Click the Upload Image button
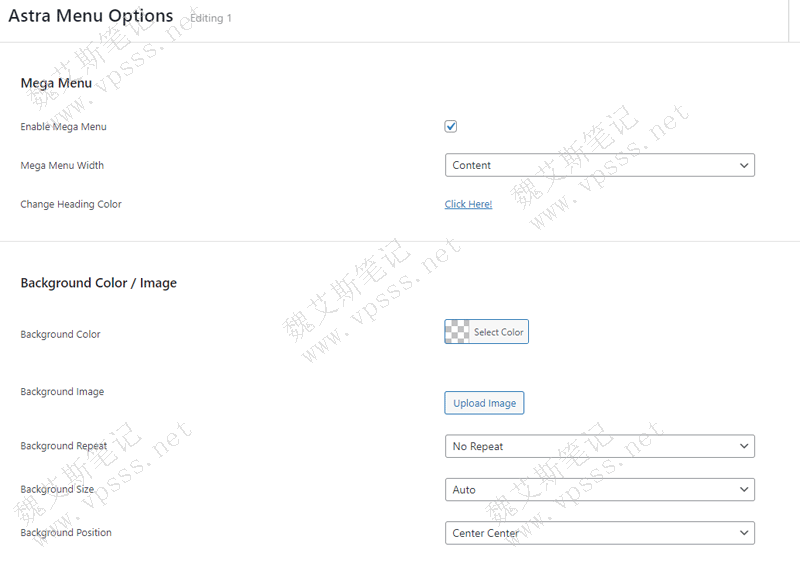The width and height of the screenshot is (800, 574). 484,403
